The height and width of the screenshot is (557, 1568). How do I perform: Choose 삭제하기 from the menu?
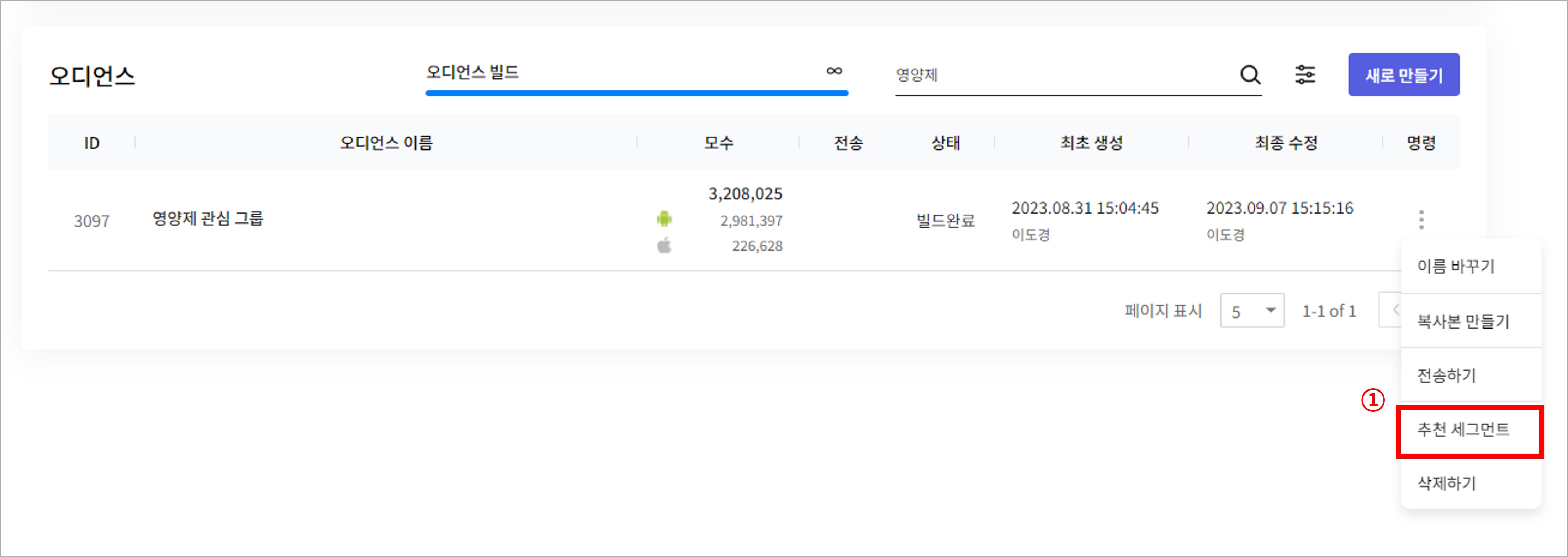click(x=1446, y=483)
